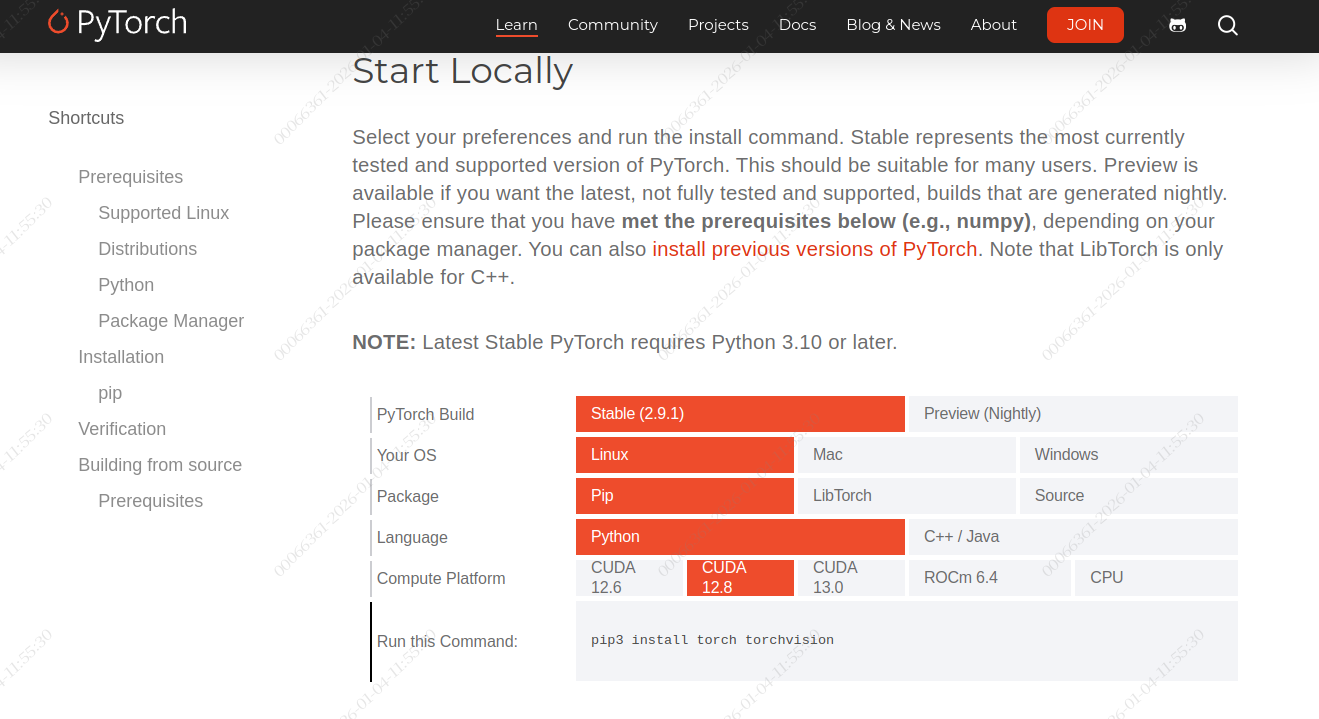The image size is (1319, 719).
Task: Click the JOIN button
Action: 1085,25
